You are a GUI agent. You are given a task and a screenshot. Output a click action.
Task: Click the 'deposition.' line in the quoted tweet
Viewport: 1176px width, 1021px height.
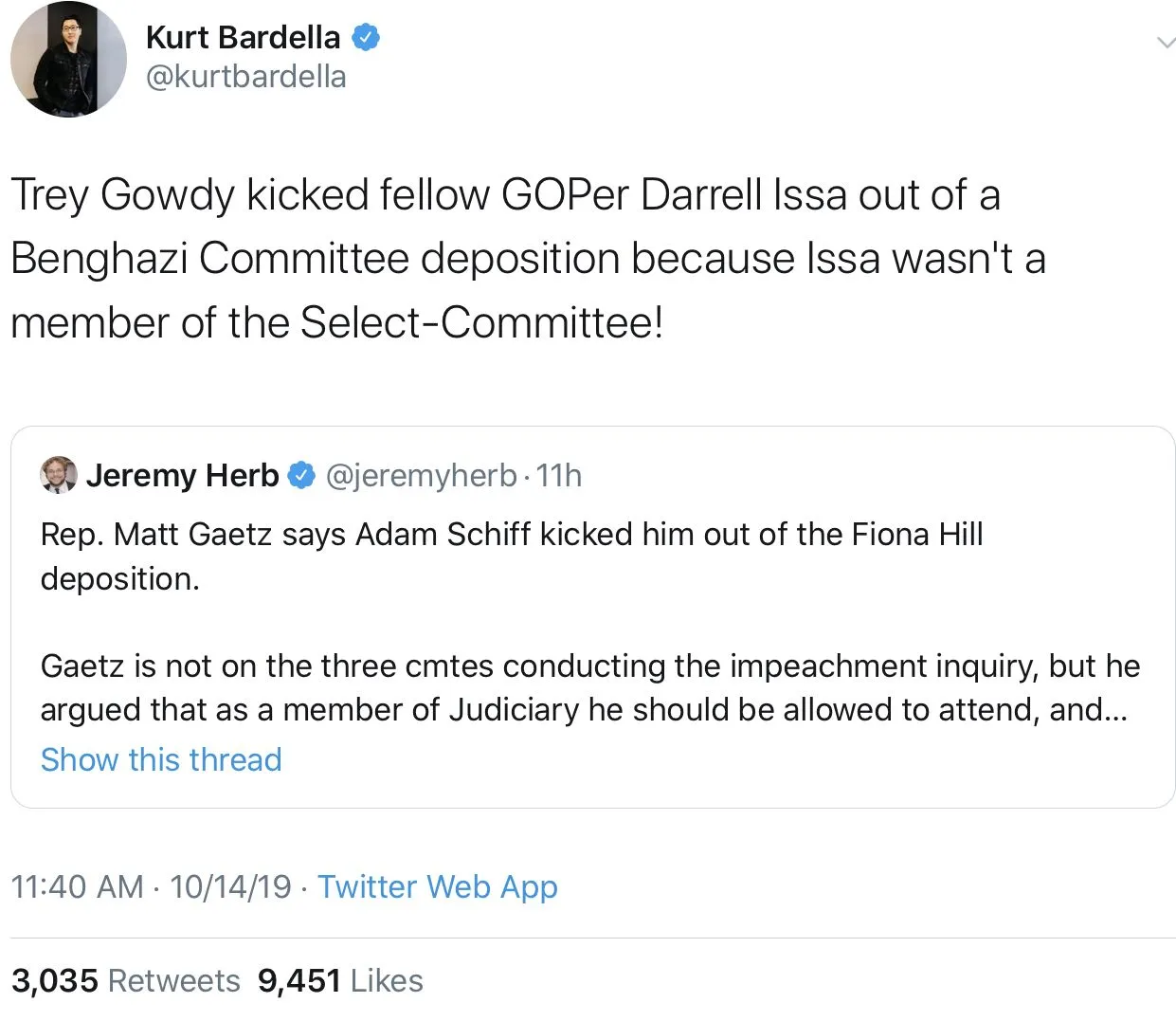tap(119, 578)
